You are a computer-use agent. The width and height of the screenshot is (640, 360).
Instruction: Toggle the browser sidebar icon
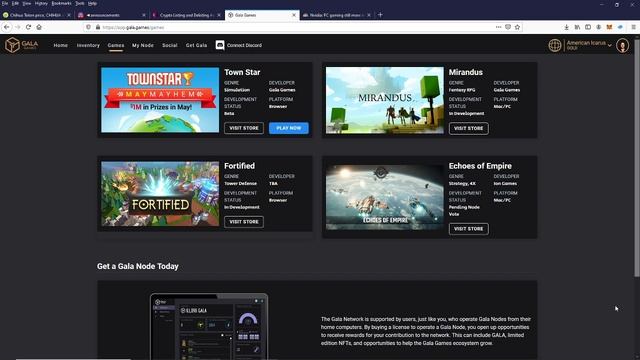[588, 27]
